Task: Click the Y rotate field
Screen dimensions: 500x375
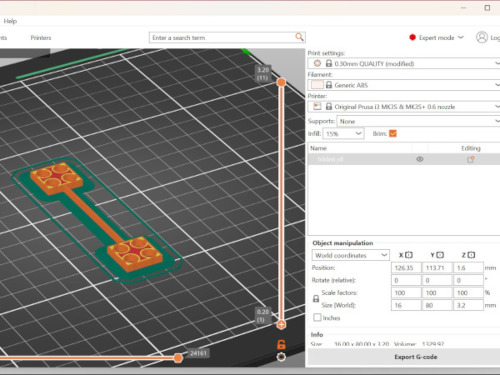Action: tap(437, 280)
